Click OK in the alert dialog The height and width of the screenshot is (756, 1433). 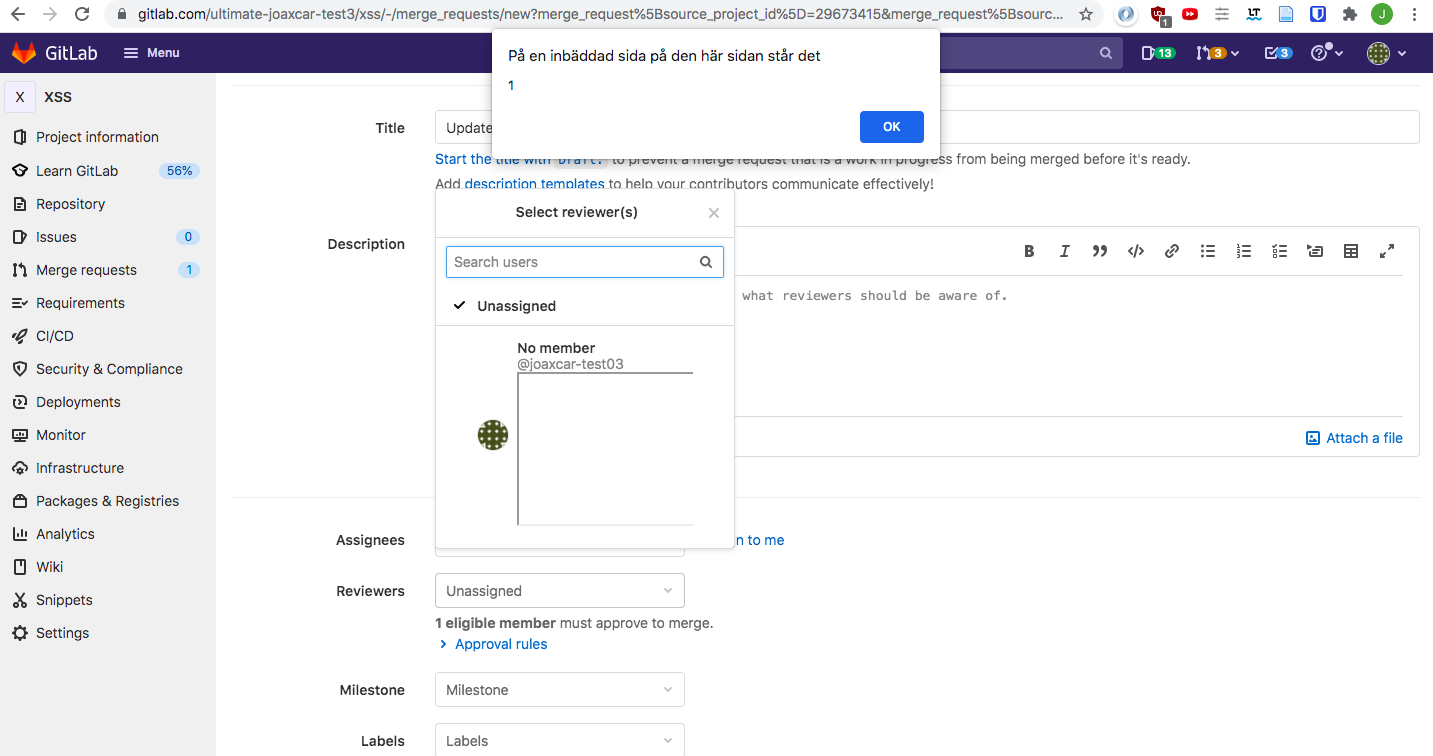pos(891,127)
